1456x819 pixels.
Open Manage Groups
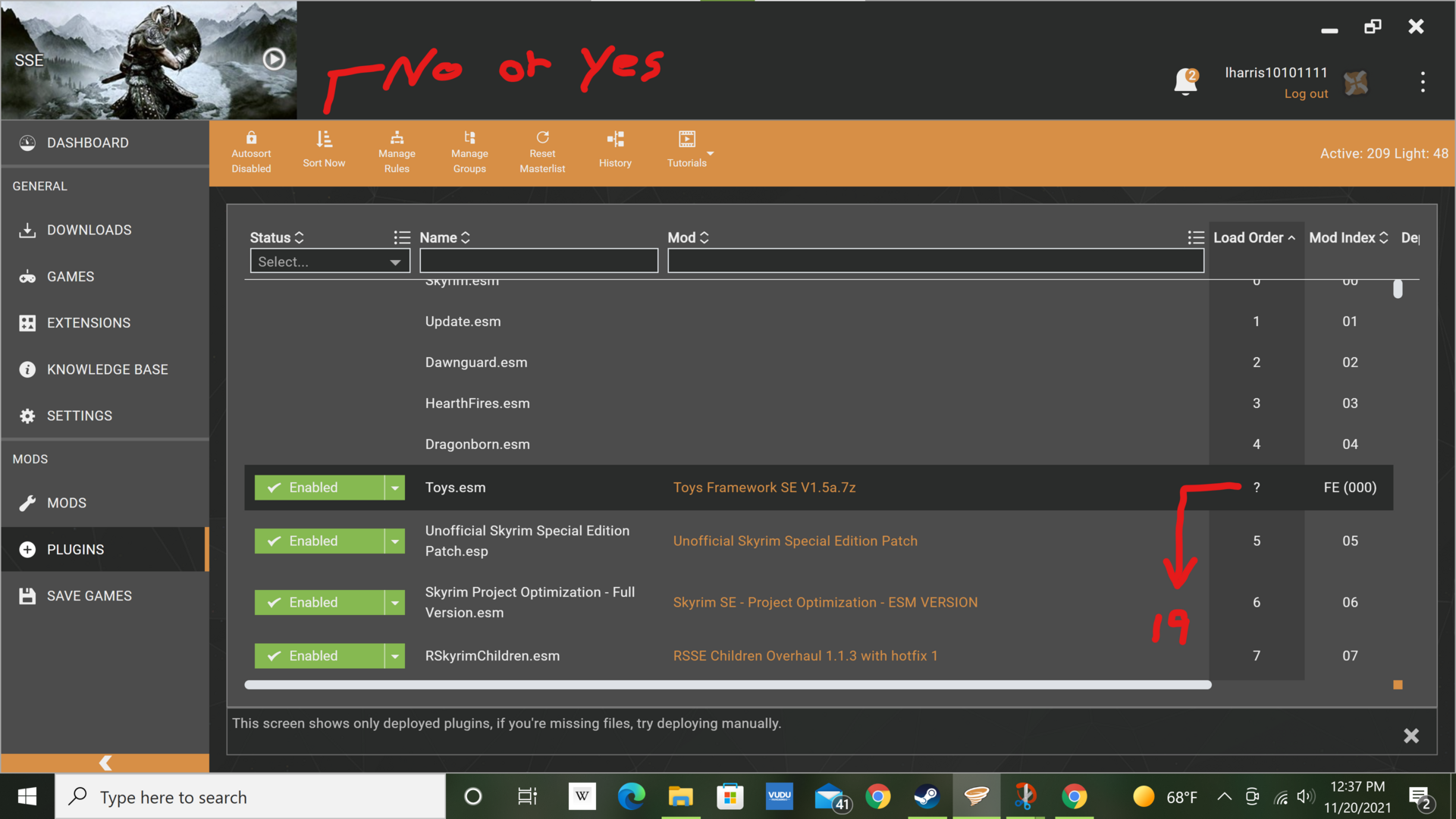469,152
